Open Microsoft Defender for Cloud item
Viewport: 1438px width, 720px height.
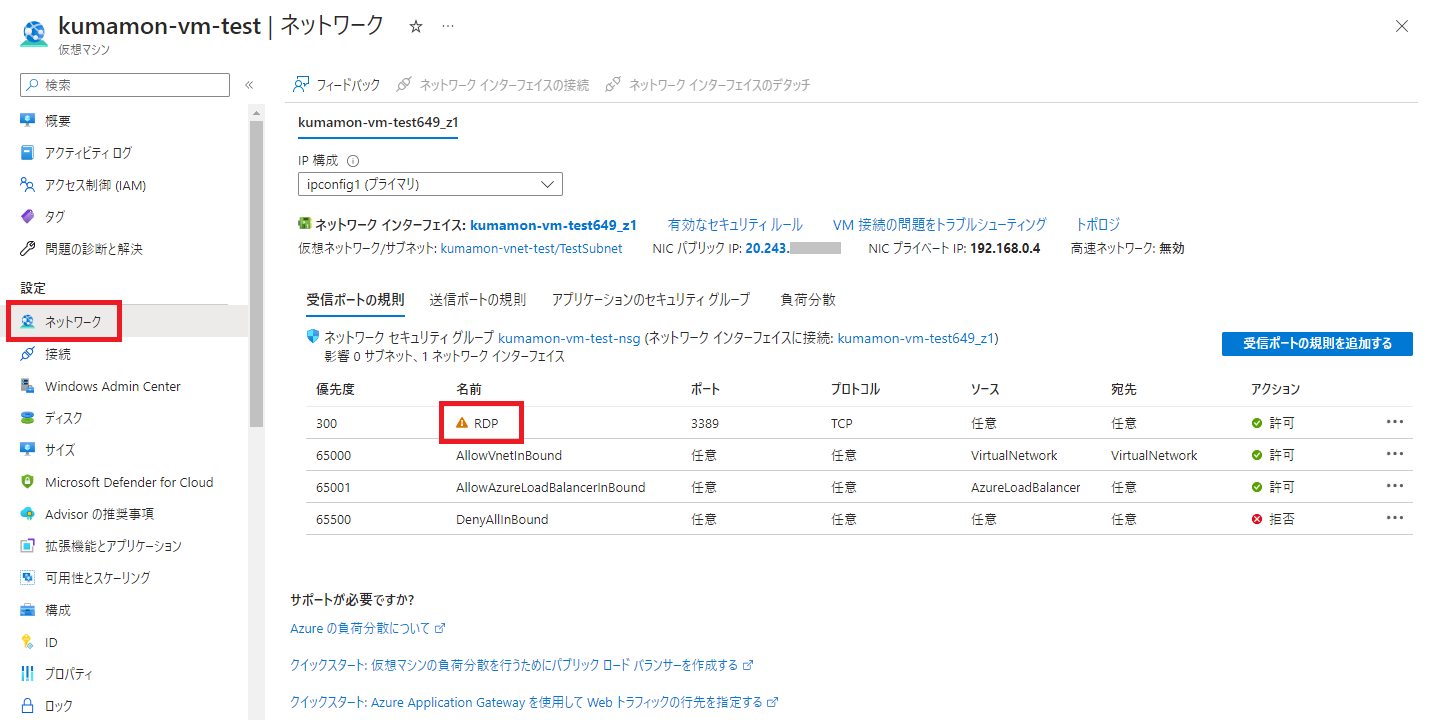(128, 482)
